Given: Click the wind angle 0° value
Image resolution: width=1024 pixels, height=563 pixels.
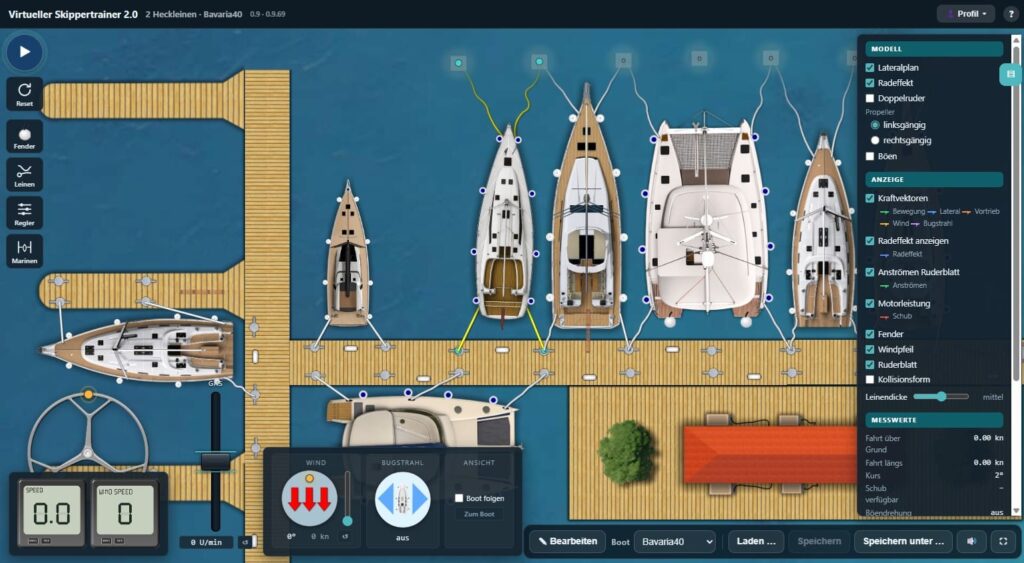Looking at the screenshot, I should click(x=291, y=537).
